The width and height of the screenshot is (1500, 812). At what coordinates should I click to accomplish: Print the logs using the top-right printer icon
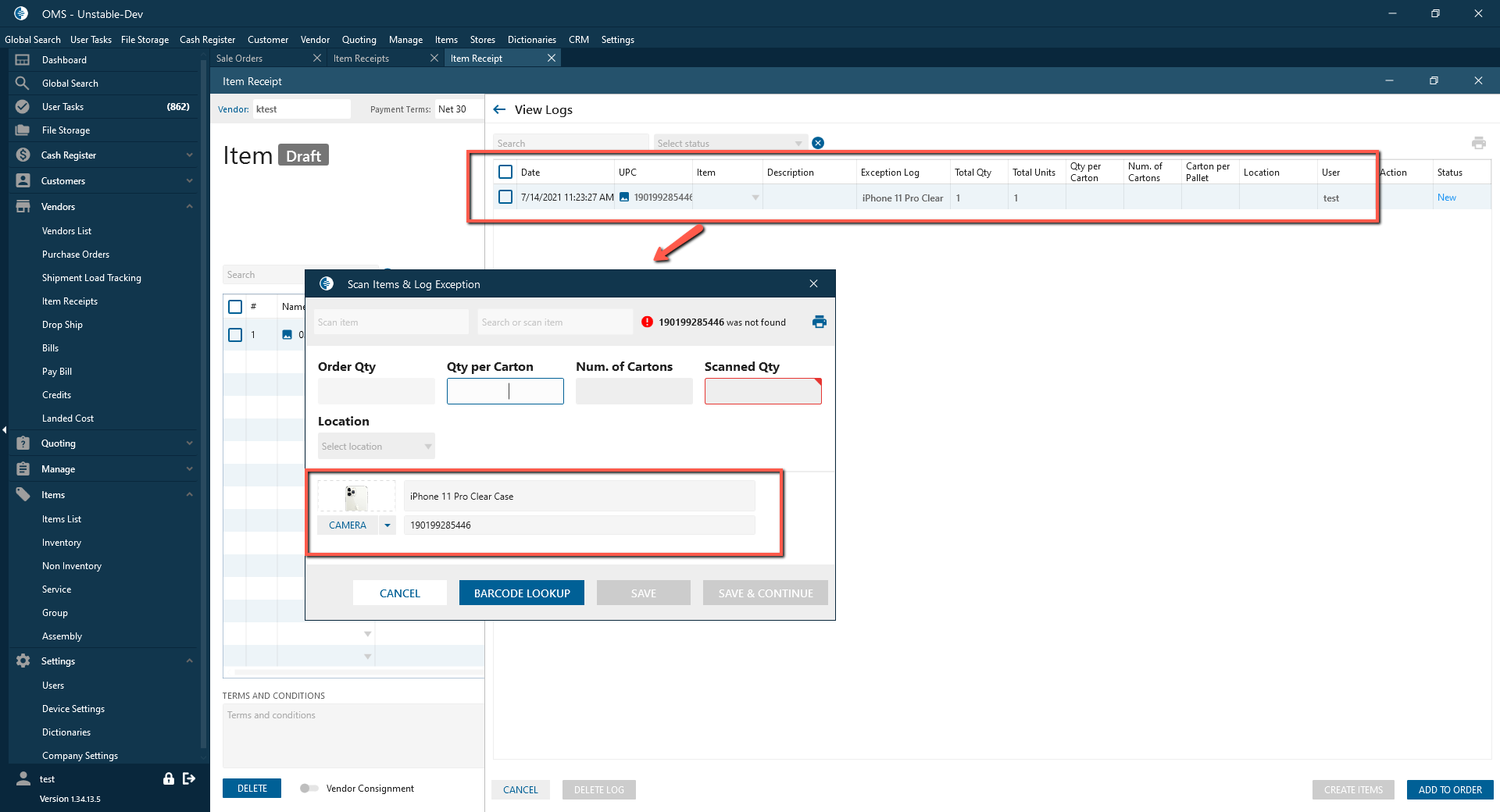[x=1478, y=143]
